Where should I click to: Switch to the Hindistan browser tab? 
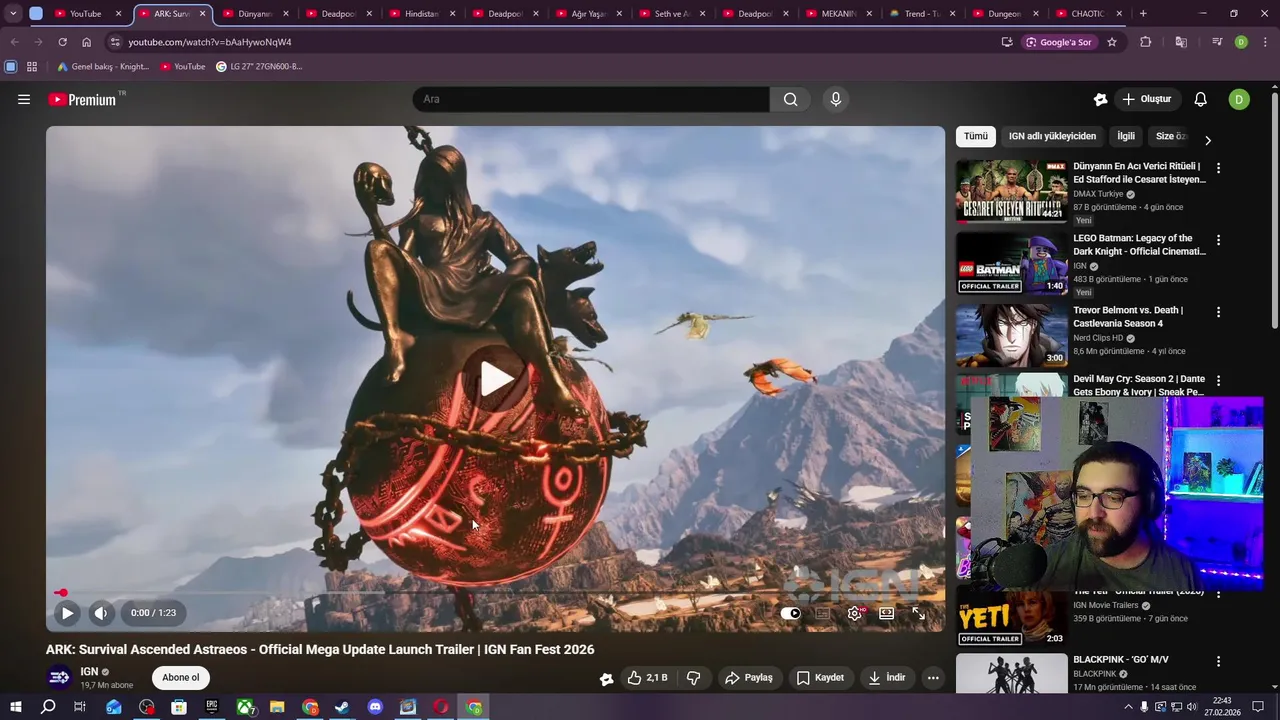(x=422, y=14)
